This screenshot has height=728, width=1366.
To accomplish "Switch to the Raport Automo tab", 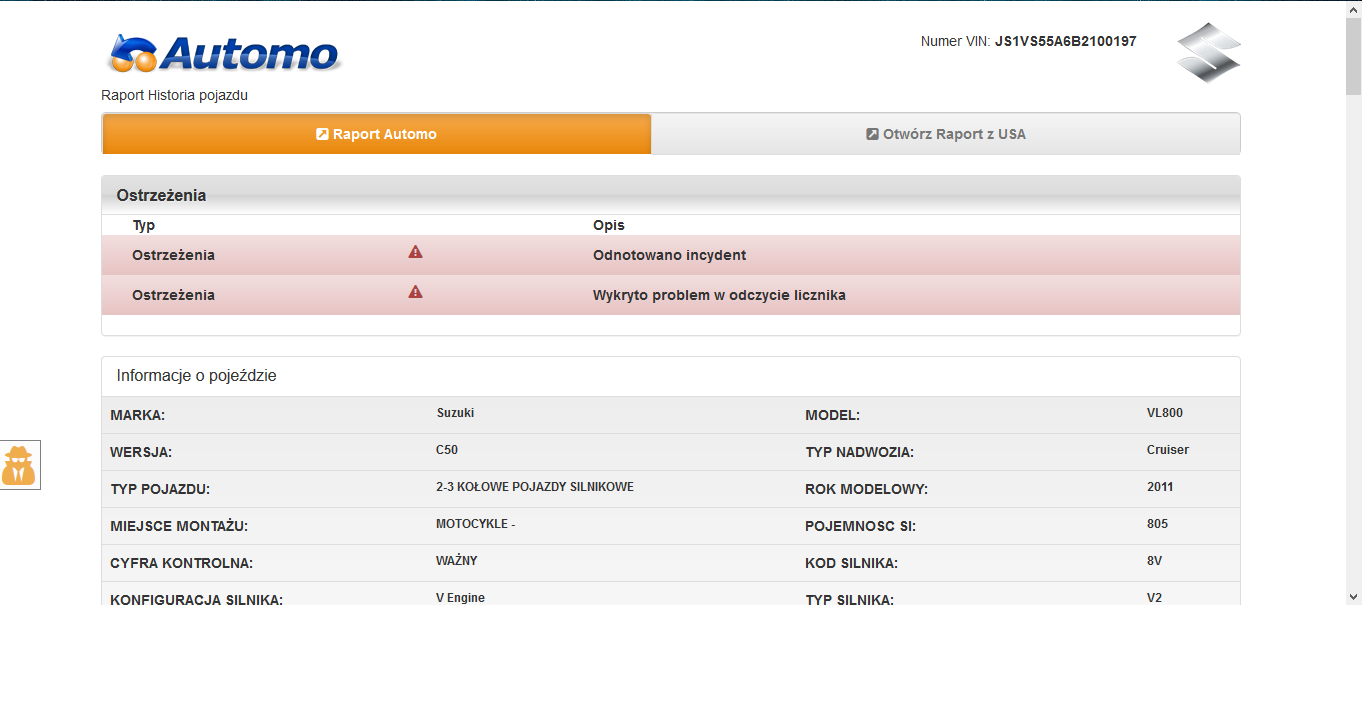I will point(377,134).
